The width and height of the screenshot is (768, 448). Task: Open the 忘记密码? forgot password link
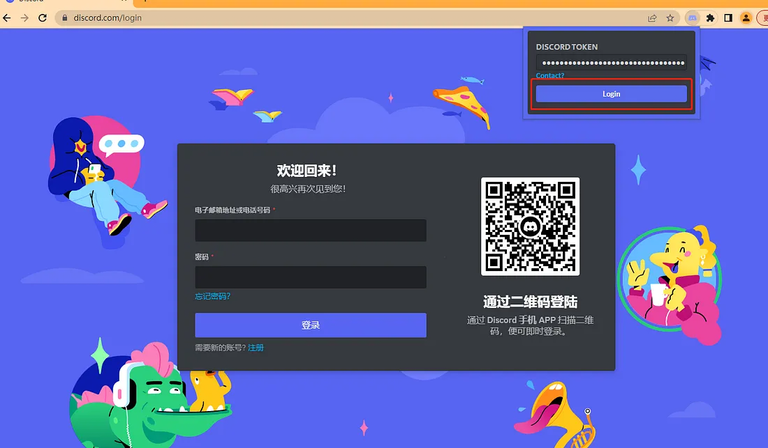click(x=212, y=297)
